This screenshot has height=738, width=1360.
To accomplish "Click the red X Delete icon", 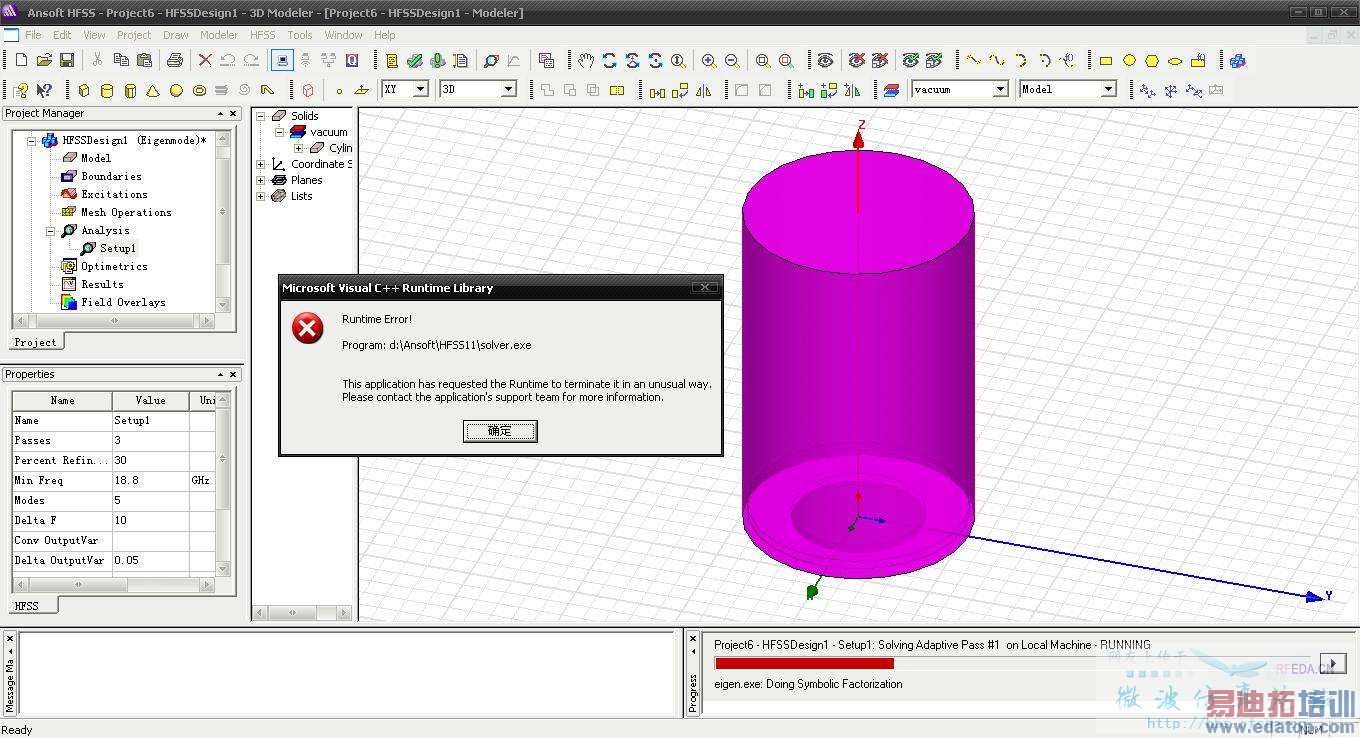I will 205,61.
